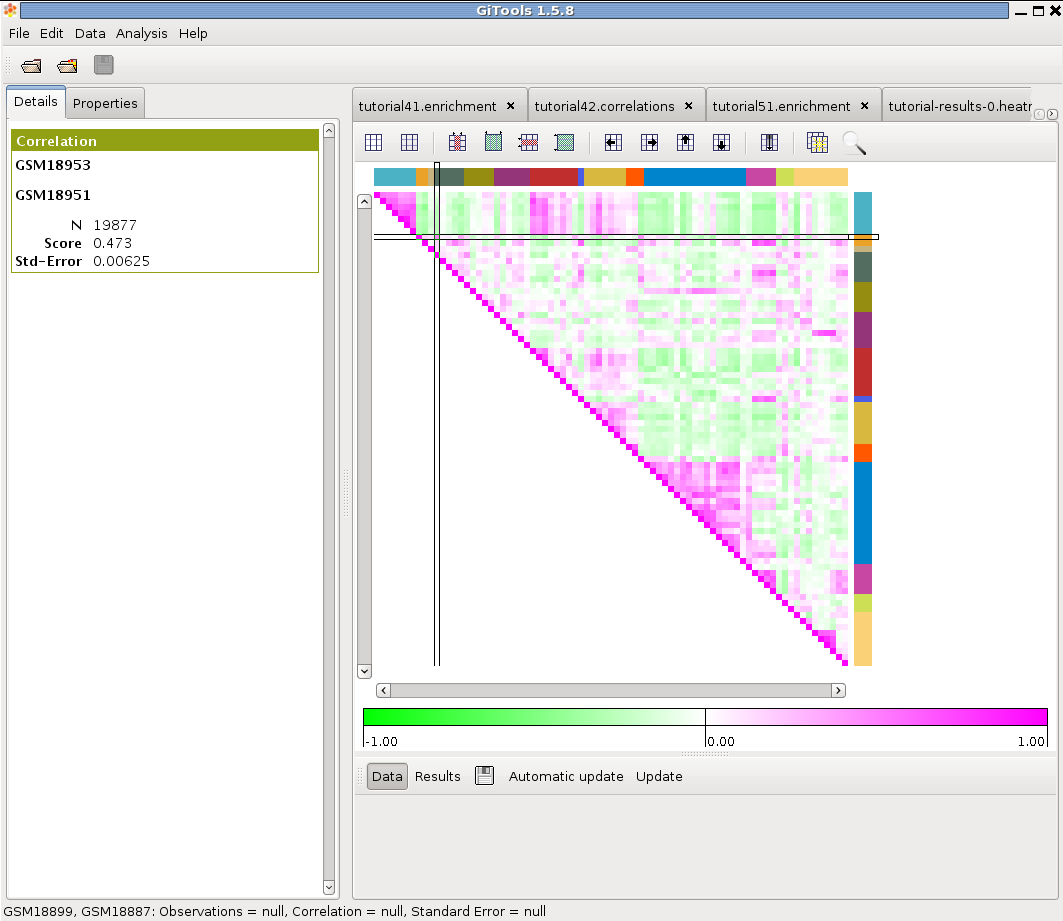Switch to the Details tab
The image size is (1063, 921).
coord(36,102)
